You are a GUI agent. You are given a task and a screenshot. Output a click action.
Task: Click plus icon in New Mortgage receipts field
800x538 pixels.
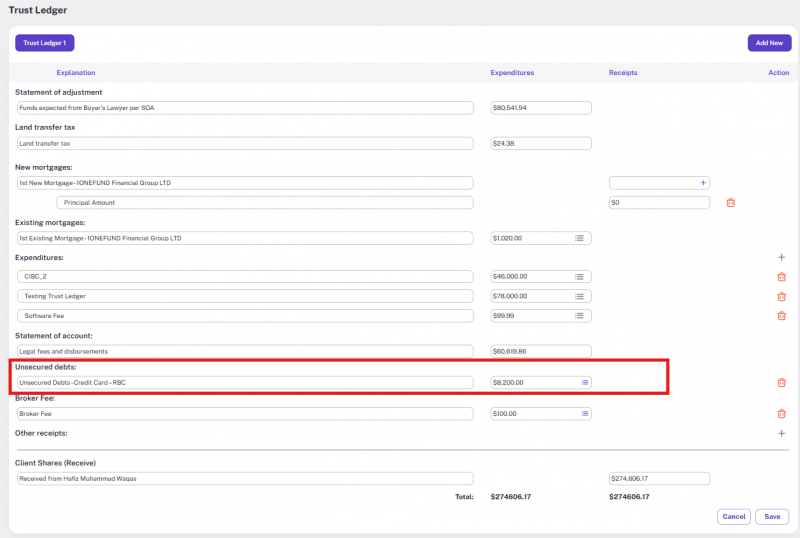click(703, 183)
